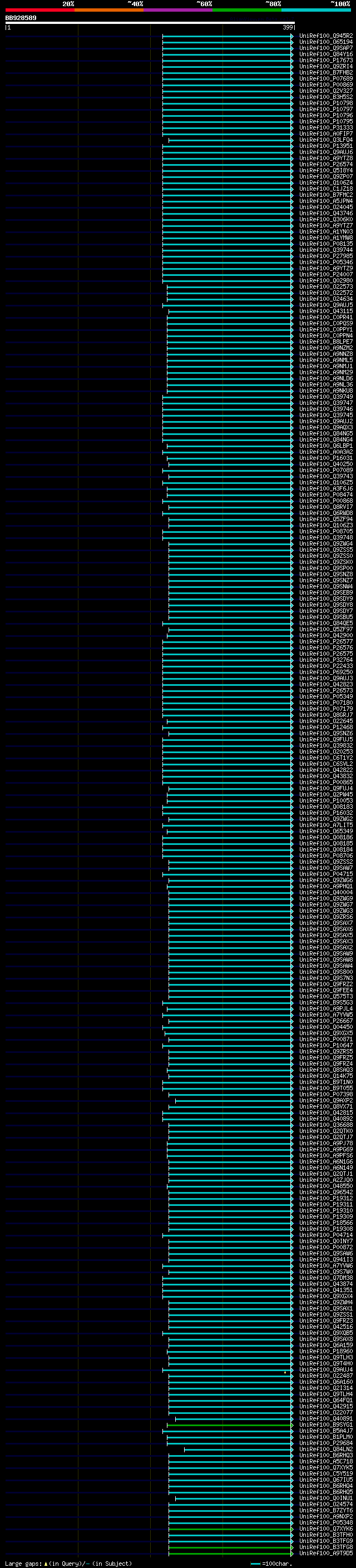Select hit label UniRef100_P07689
This screenshot has width=356, height=1568.
coord(325,78)
